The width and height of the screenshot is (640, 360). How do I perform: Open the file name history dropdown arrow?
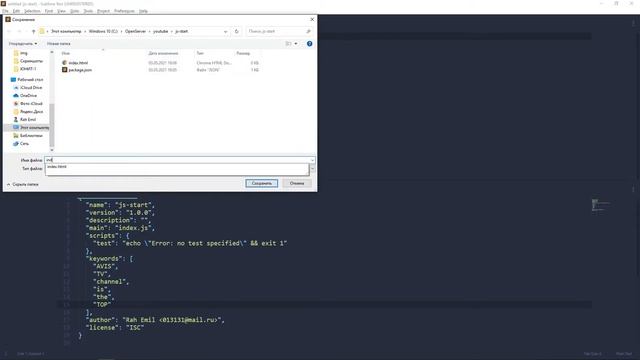pyautogui.click(x=313, y=160)
